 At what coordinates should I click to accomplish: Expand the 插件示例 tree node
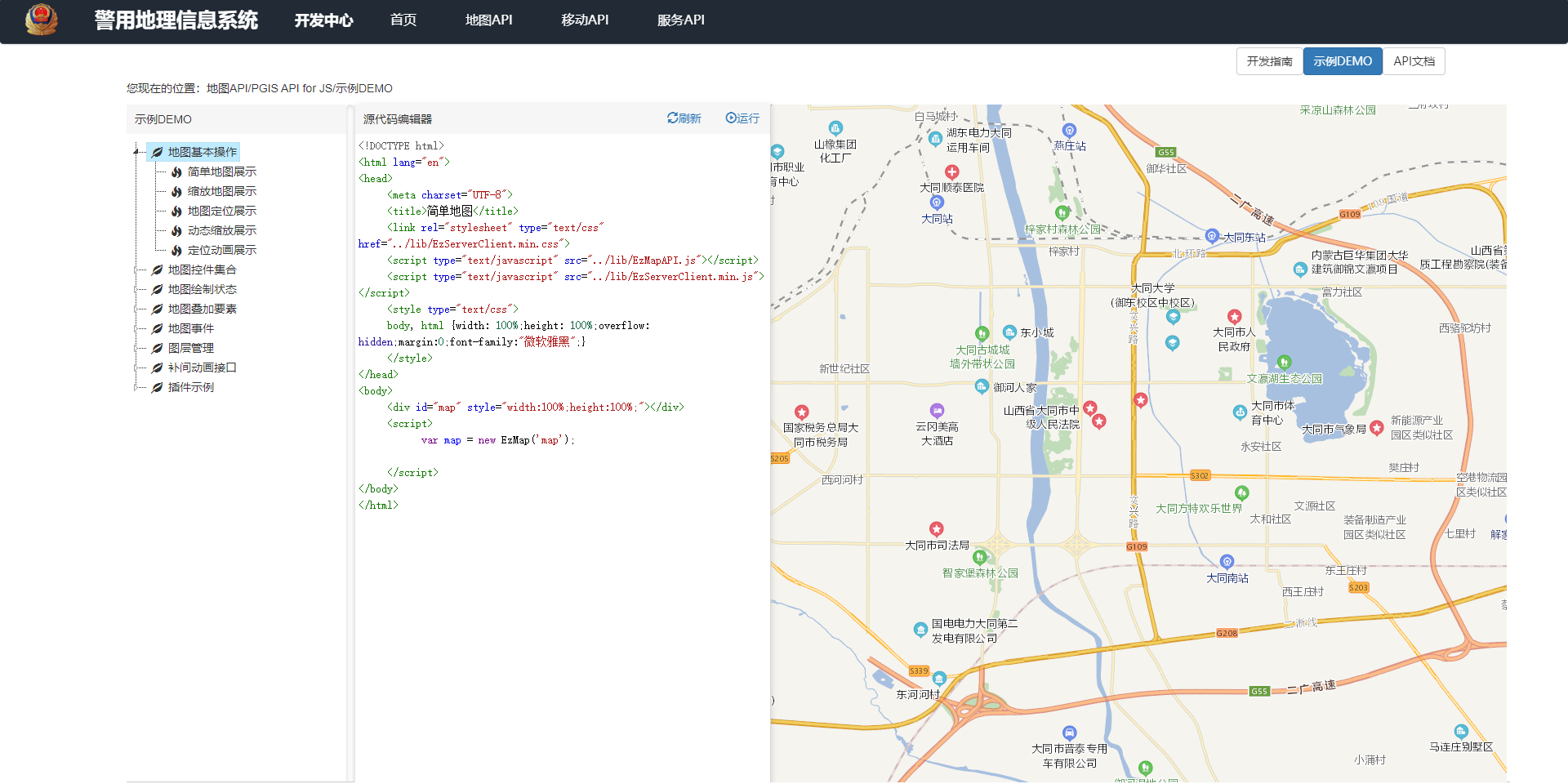point(136,387)
